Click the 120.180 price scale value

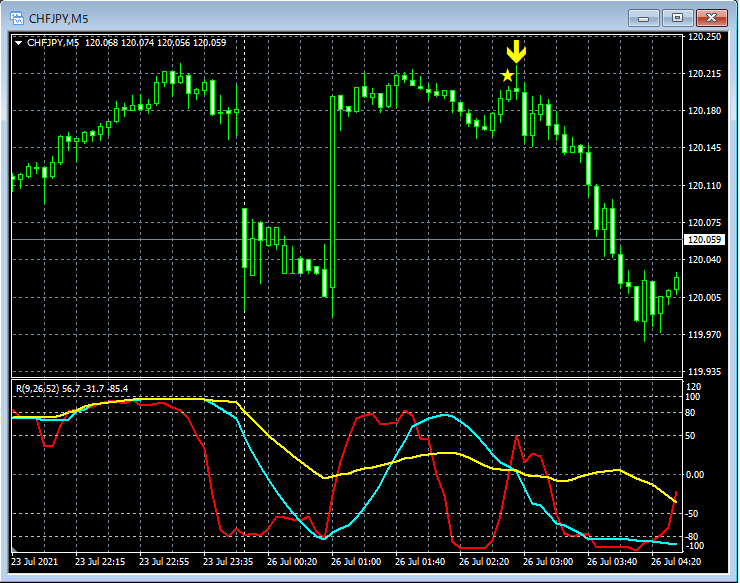point(705,110)
